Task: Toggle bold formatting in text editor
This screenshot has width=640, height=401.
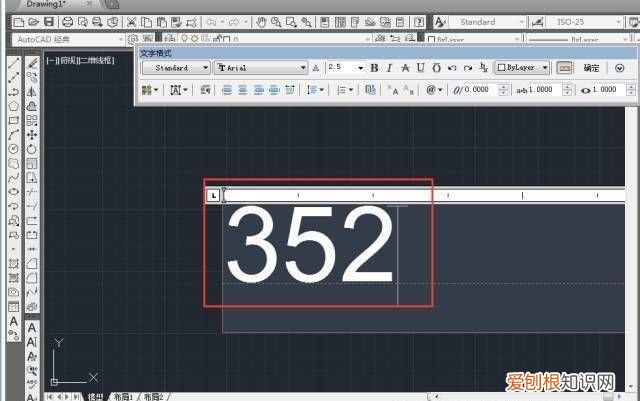Action: coord(374,68)
